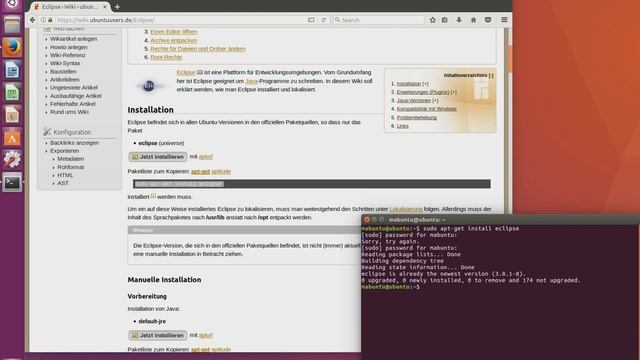
Task: Expand Java Versionen [+] in contents
Action: 435,100
